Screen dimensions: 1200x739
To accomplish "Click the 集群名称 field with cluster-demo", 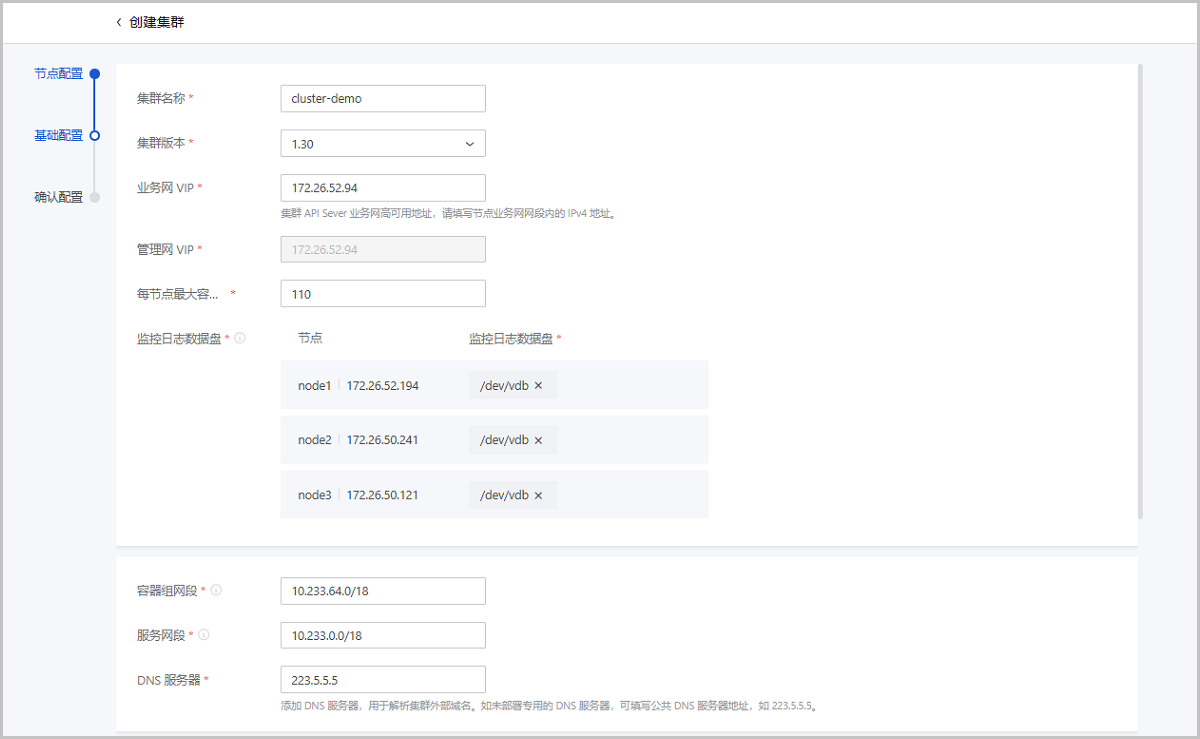I will click(x=383, y=99).
